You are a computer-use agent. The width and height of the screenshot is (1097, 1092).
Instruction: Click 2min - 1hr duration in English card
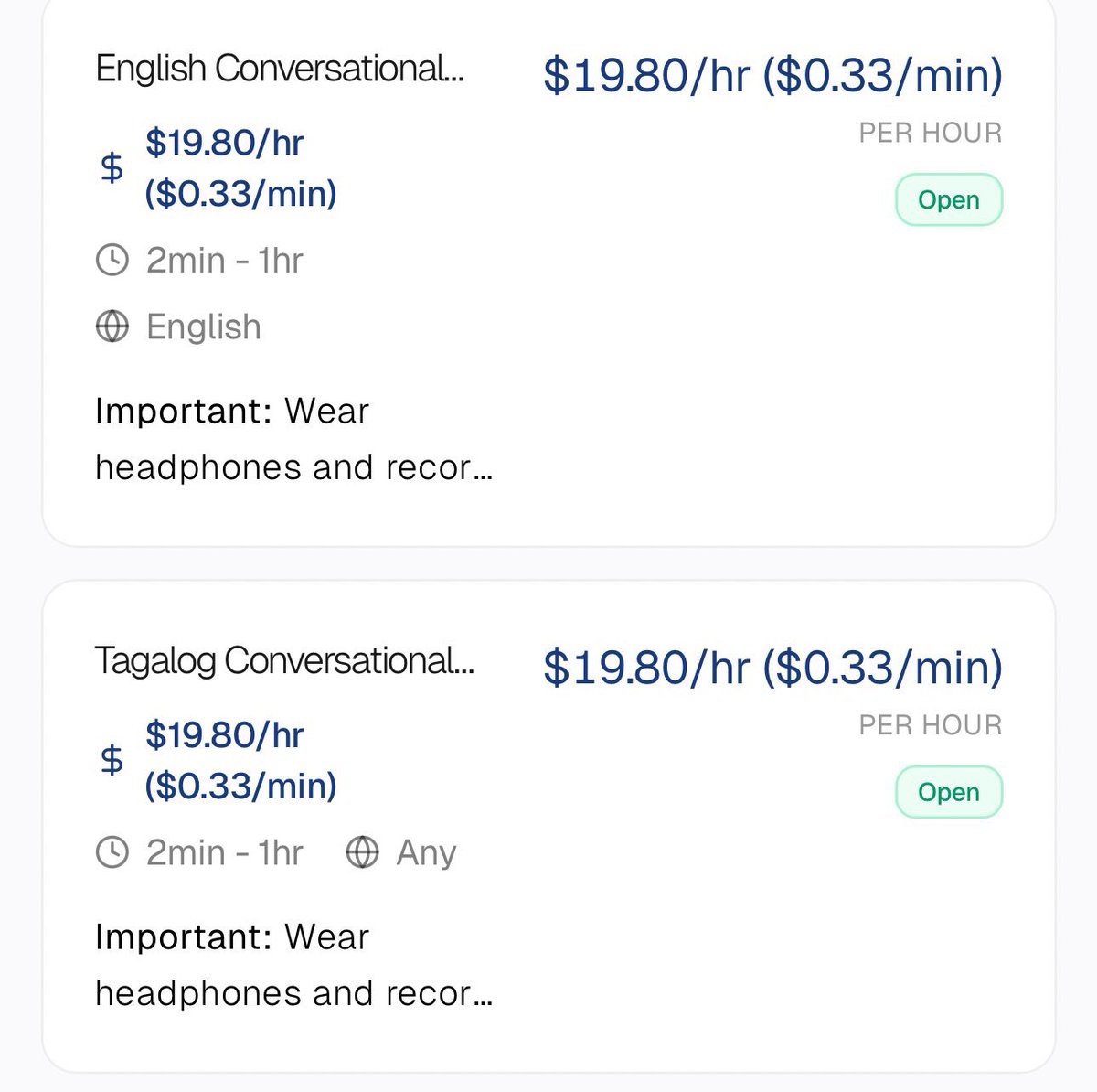point(224,261)
